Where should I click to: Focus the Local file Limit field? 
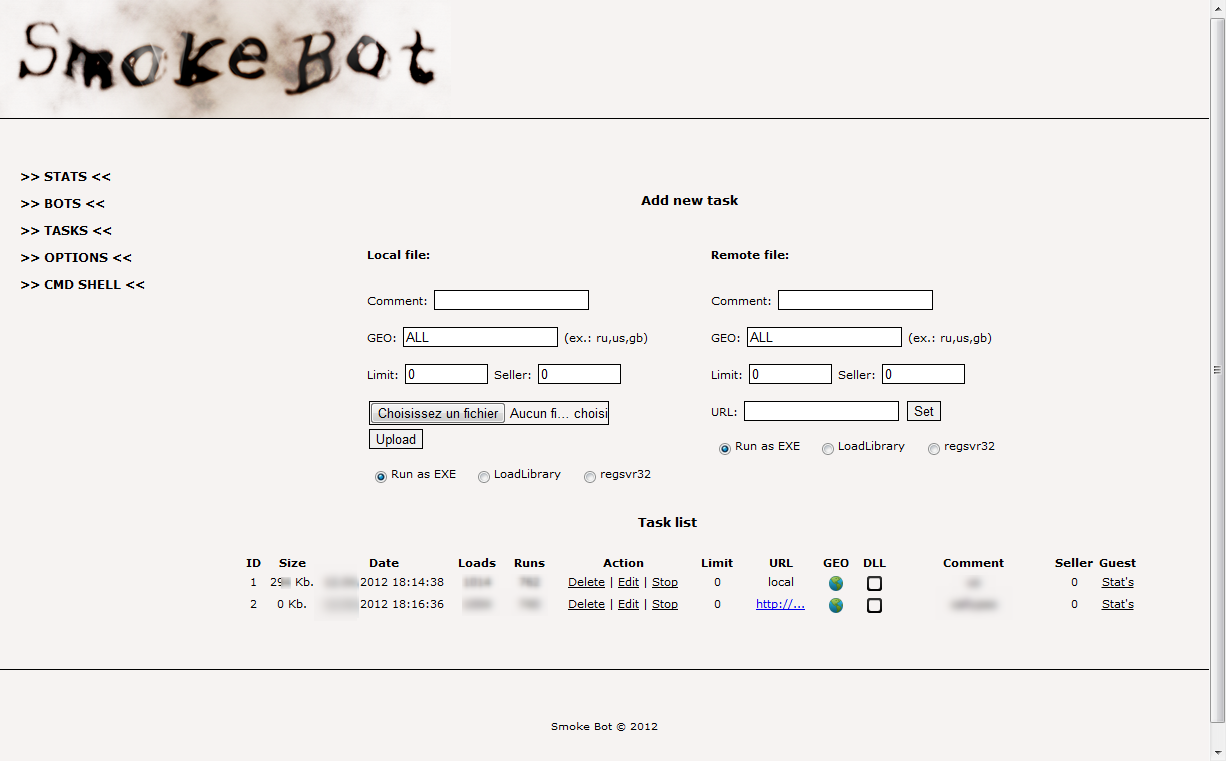click(x=446, y=374)
